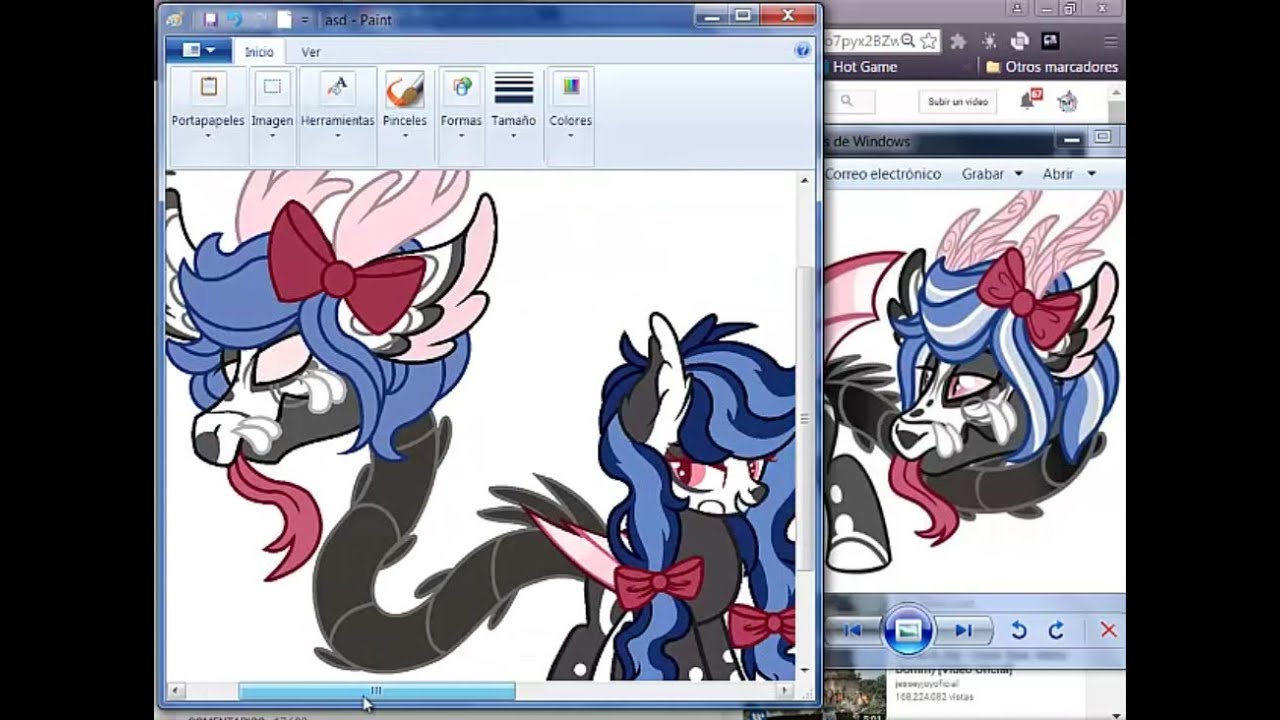
Task: Open the Grabar menu in Photo Viewer
Action: (x=992, y=174)
